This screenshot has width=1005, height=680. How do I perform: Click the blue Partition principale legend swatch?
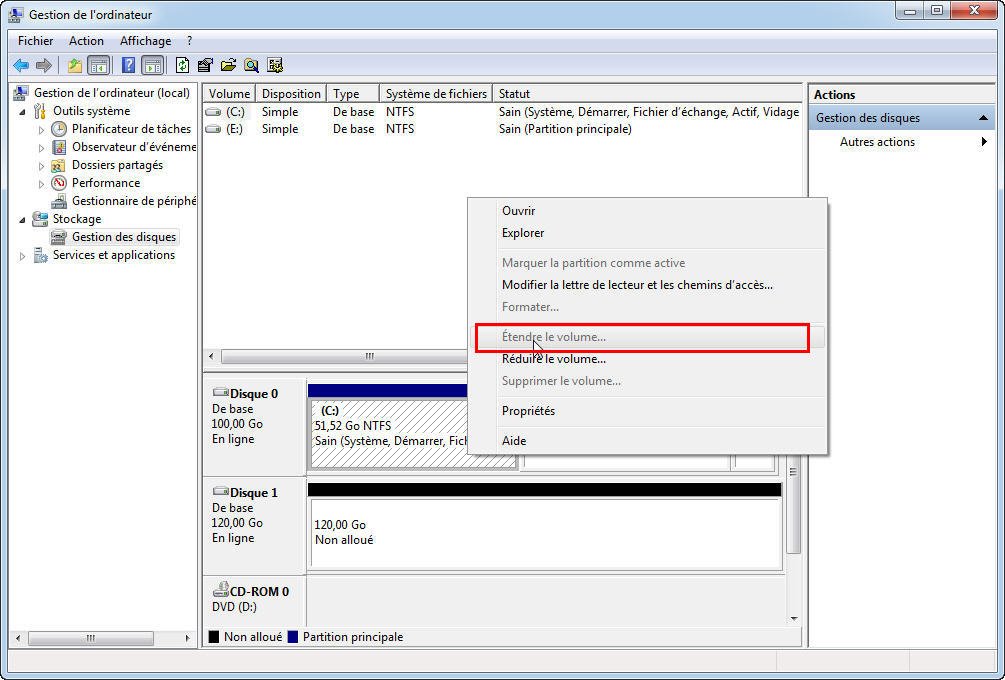pos(293,637)
